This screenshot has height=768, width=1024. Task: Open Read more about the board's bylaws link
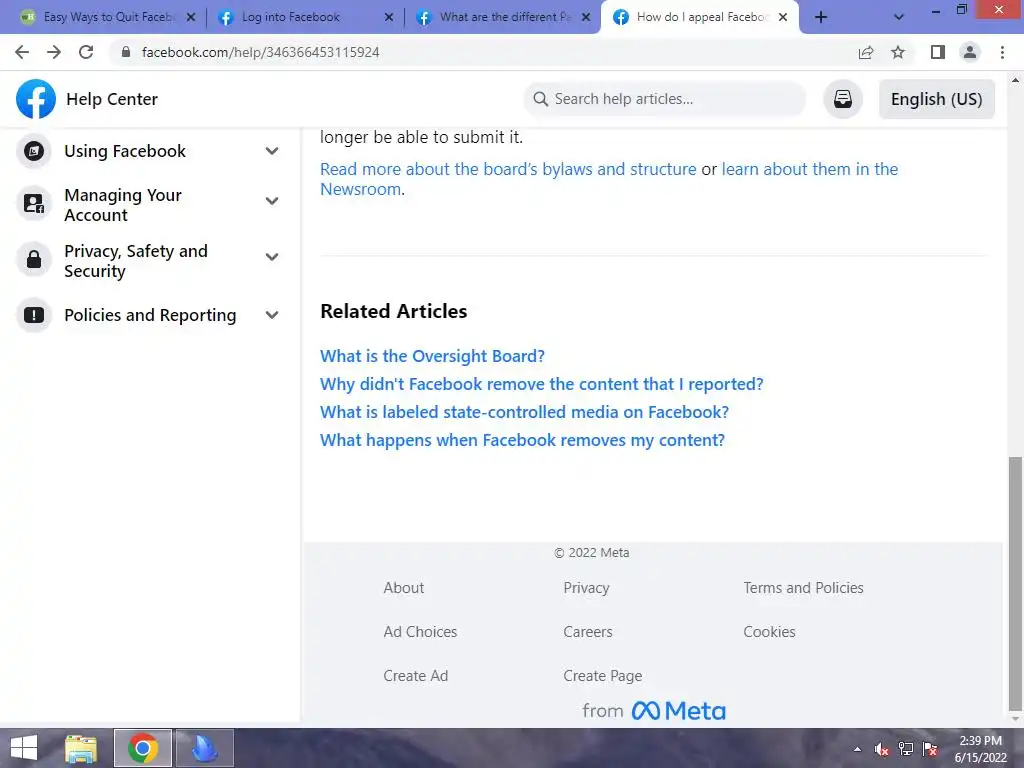click(508, 169)
